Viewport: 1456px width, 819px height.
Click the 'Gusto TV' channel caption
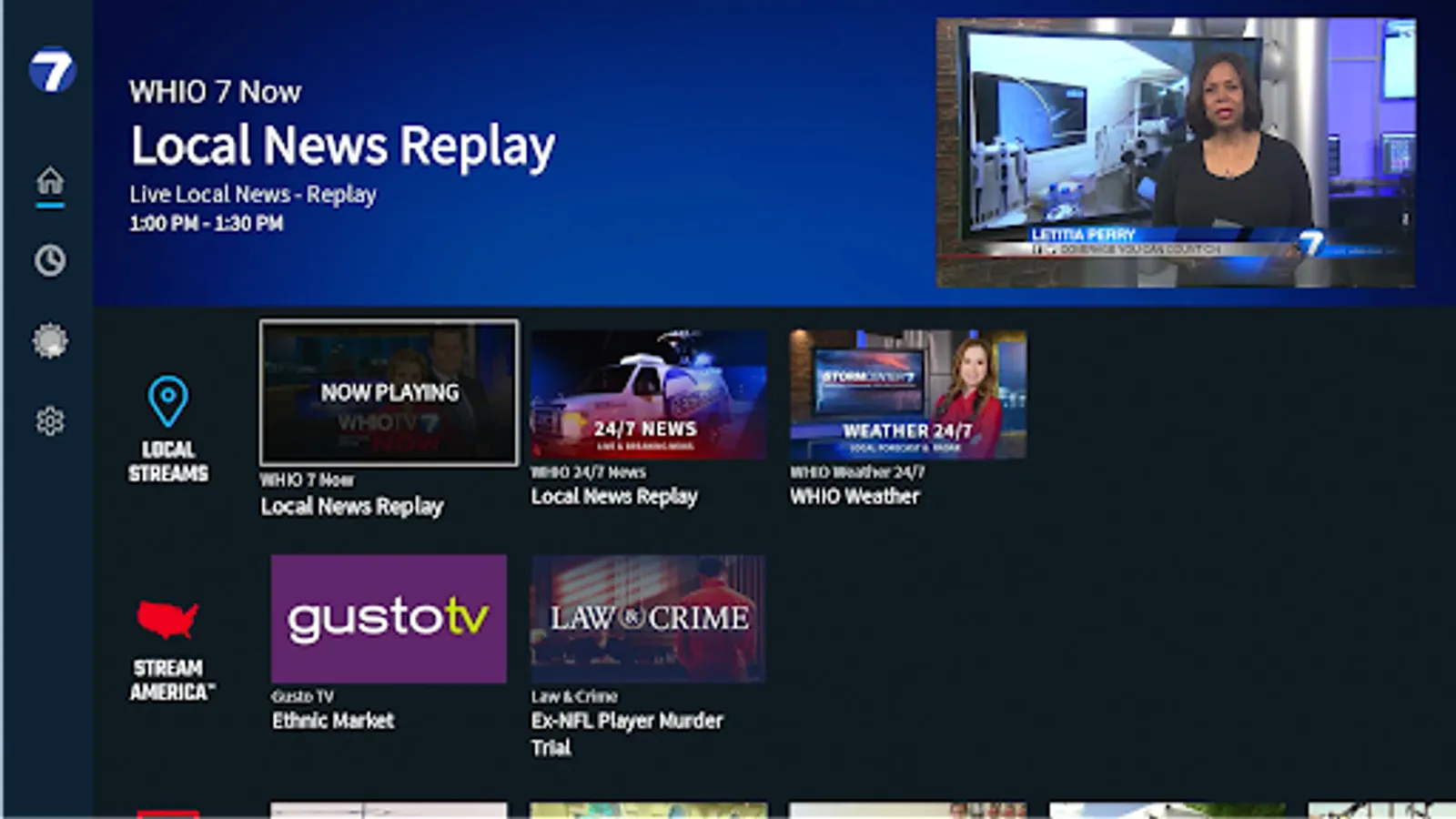[x=303, y=696]
